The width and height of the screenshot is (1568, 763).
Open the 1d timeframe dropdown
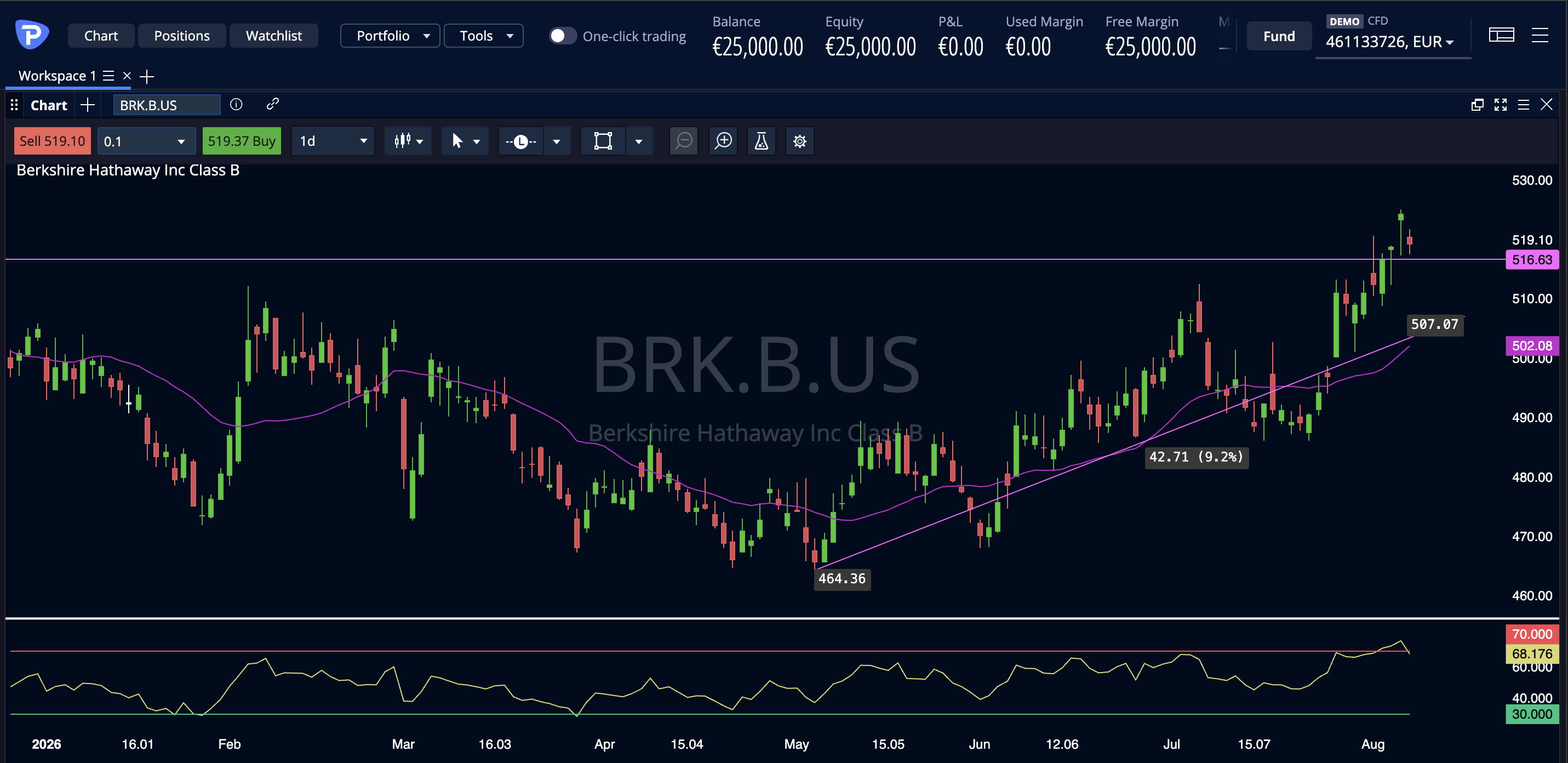point(333,141)
